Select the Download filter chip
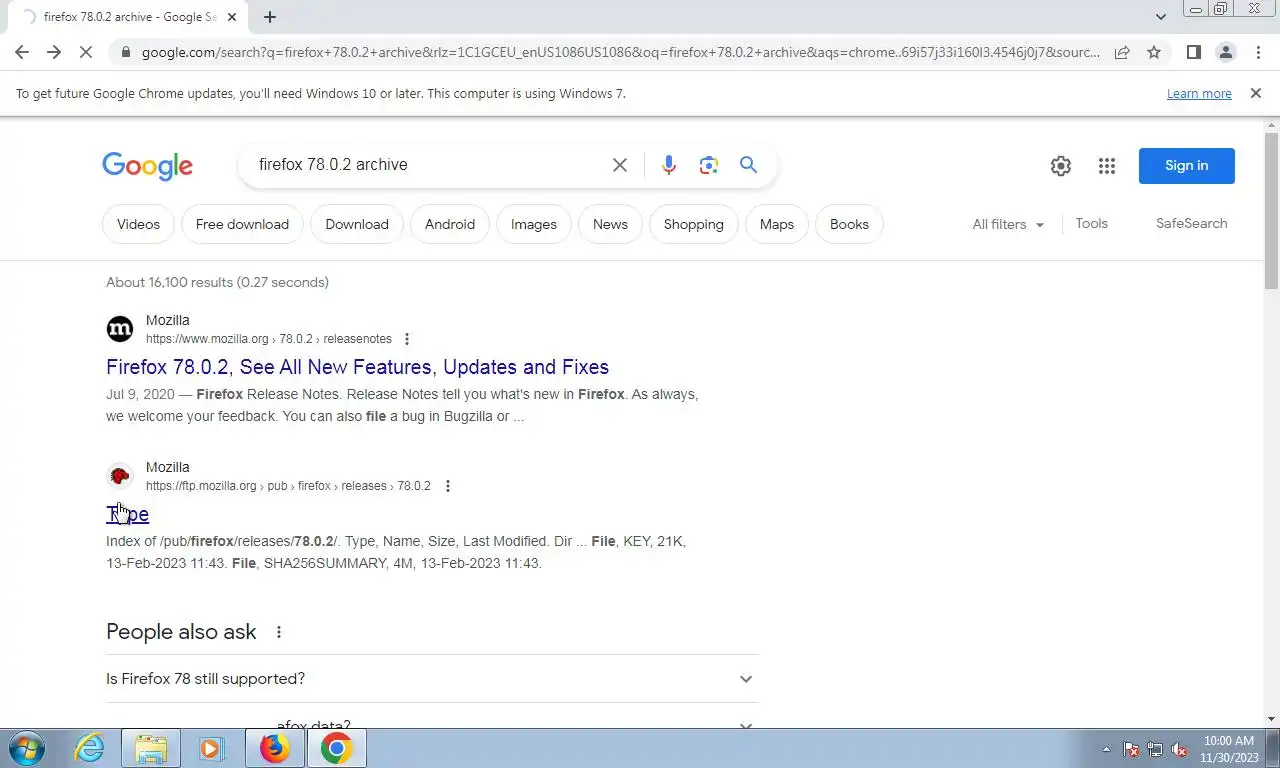 pos(357,224)
